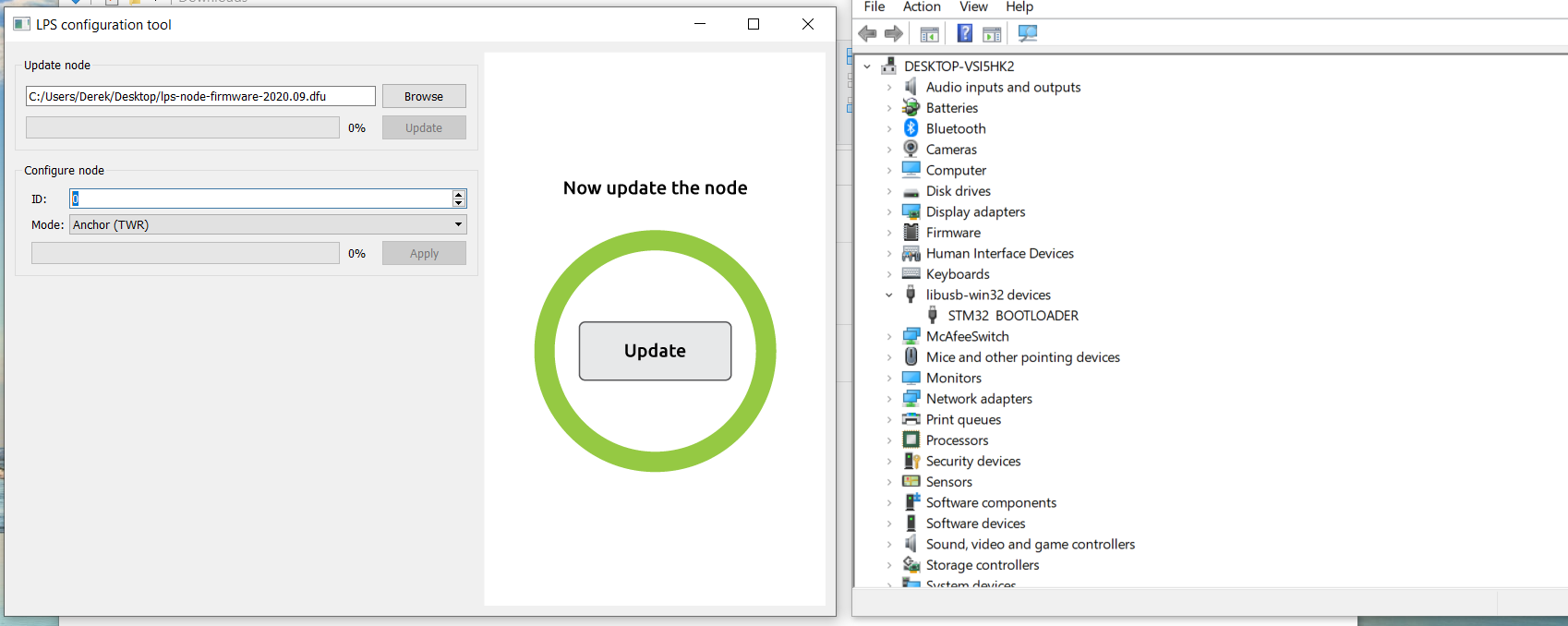Click the Help question mark toolbar icon
1568x626 pixels.
(964, 34)
